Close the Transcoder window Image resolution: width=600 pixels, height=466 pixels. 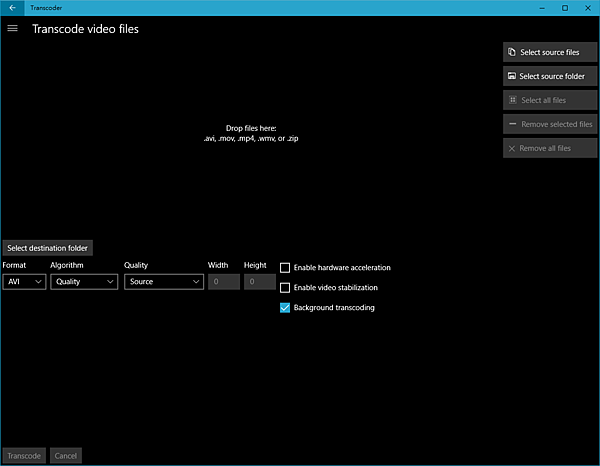[588, 8]
